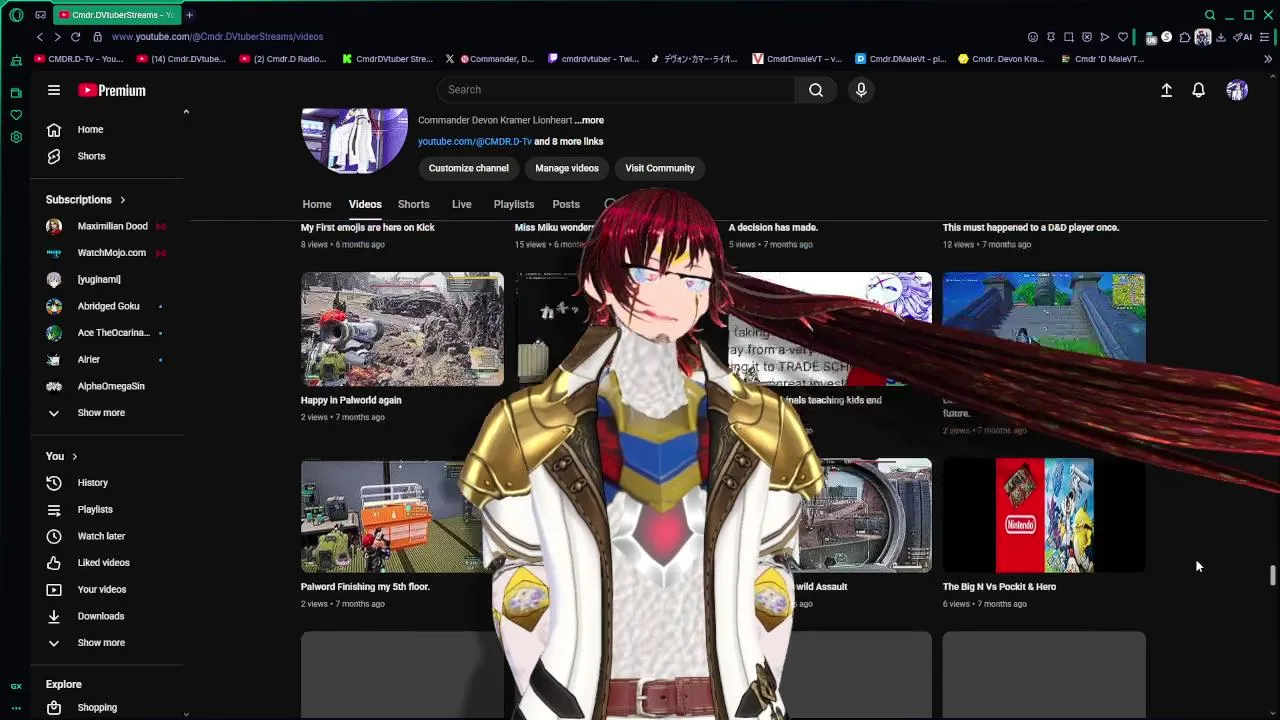Open 'A decision has made.' video title
The image size is (1280, 720).
773,227
